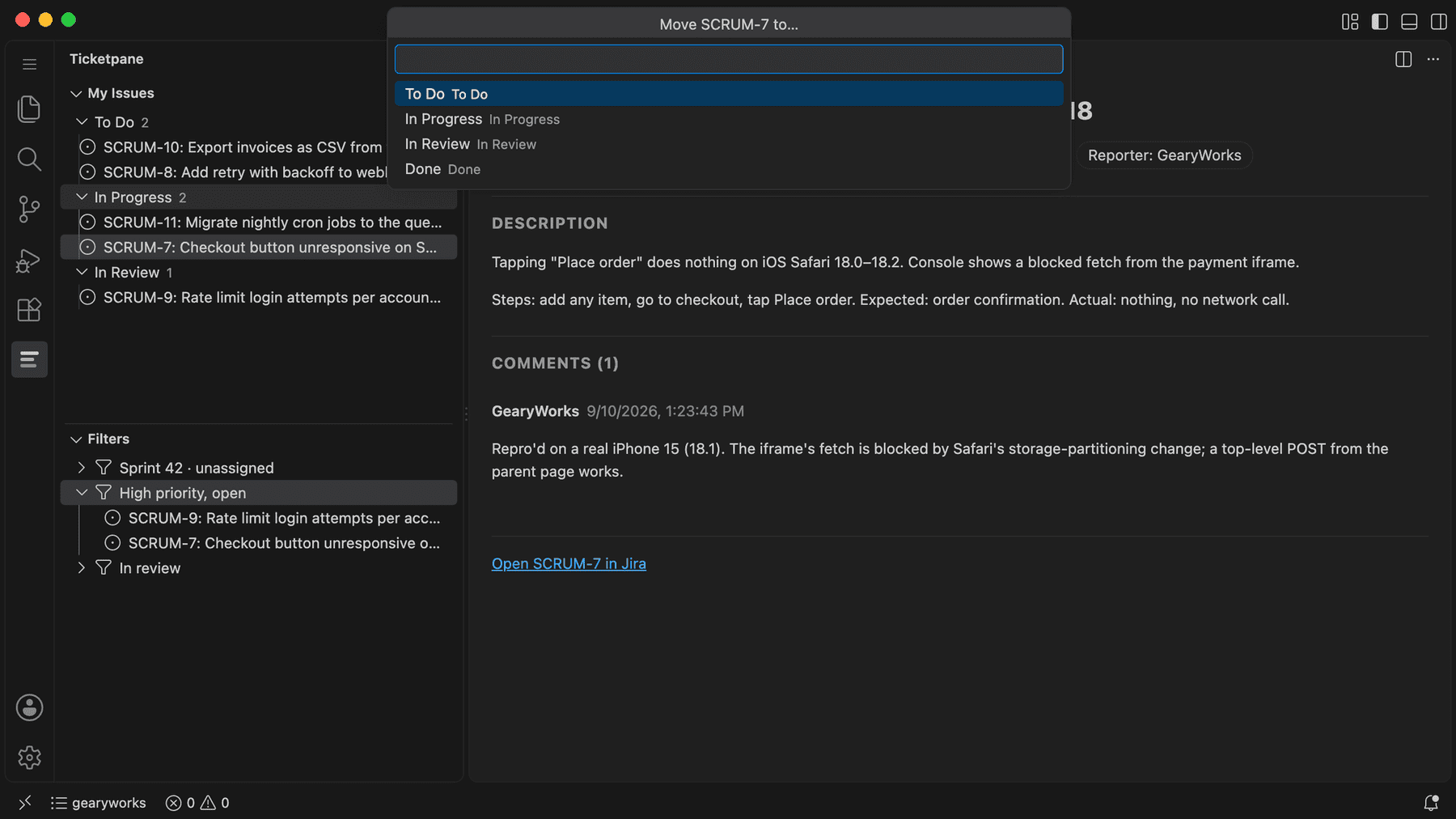Open the Explorer files icon

tap(29, 108)
